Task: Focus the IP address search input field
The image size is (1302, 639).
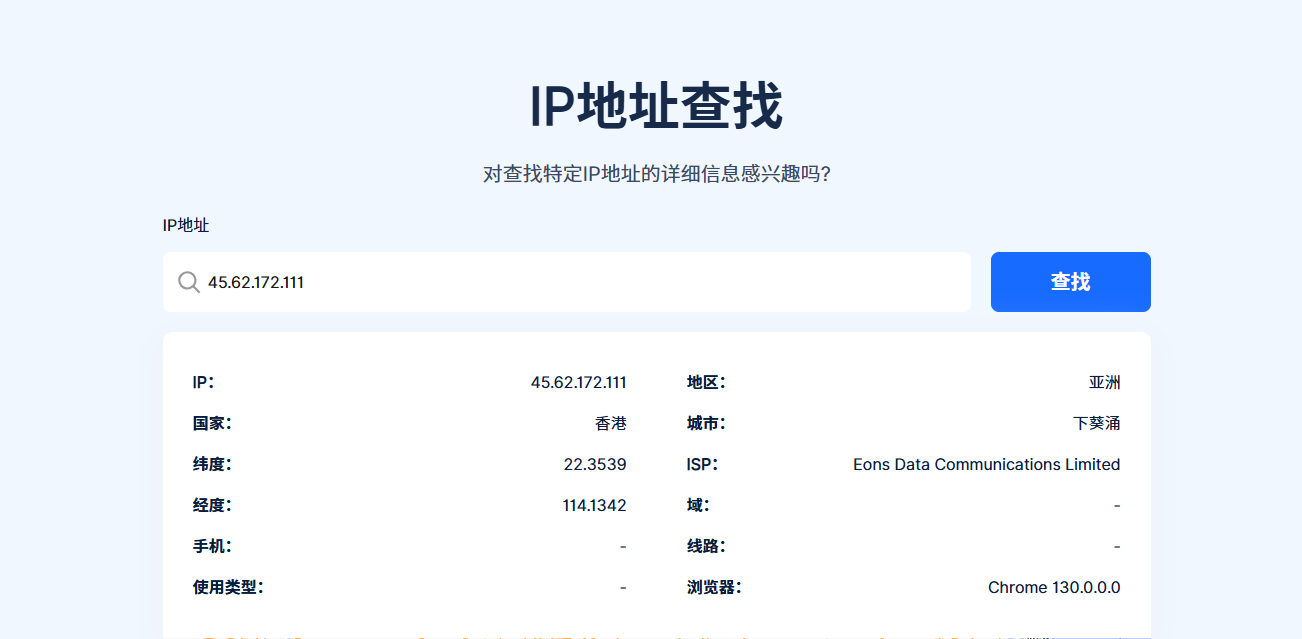Action: 567,282
